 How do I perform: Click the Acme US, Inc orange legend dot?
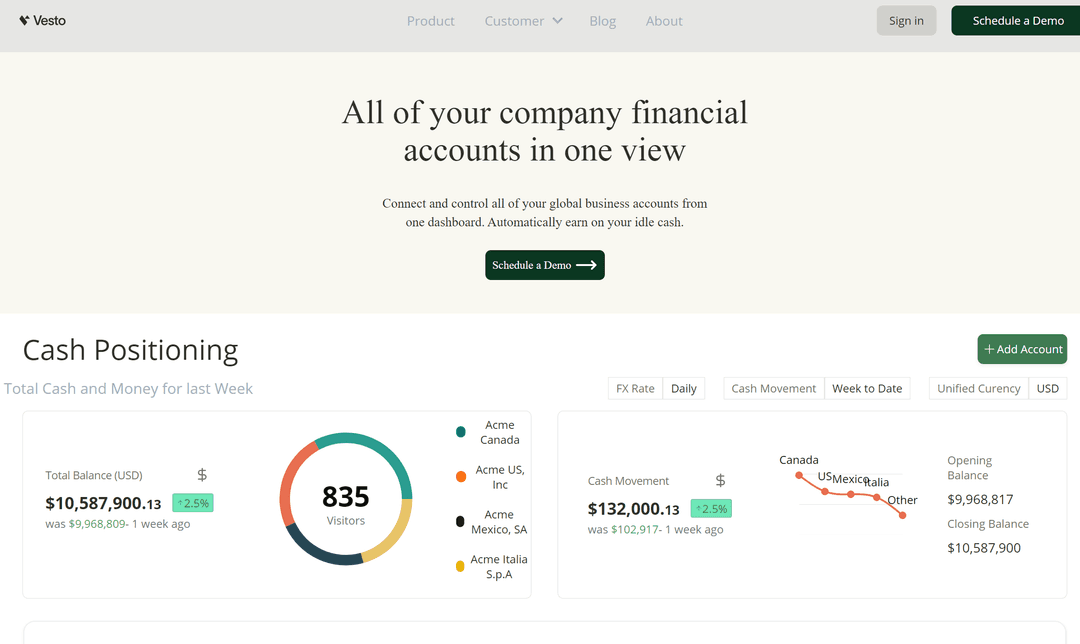click(461, 477)
